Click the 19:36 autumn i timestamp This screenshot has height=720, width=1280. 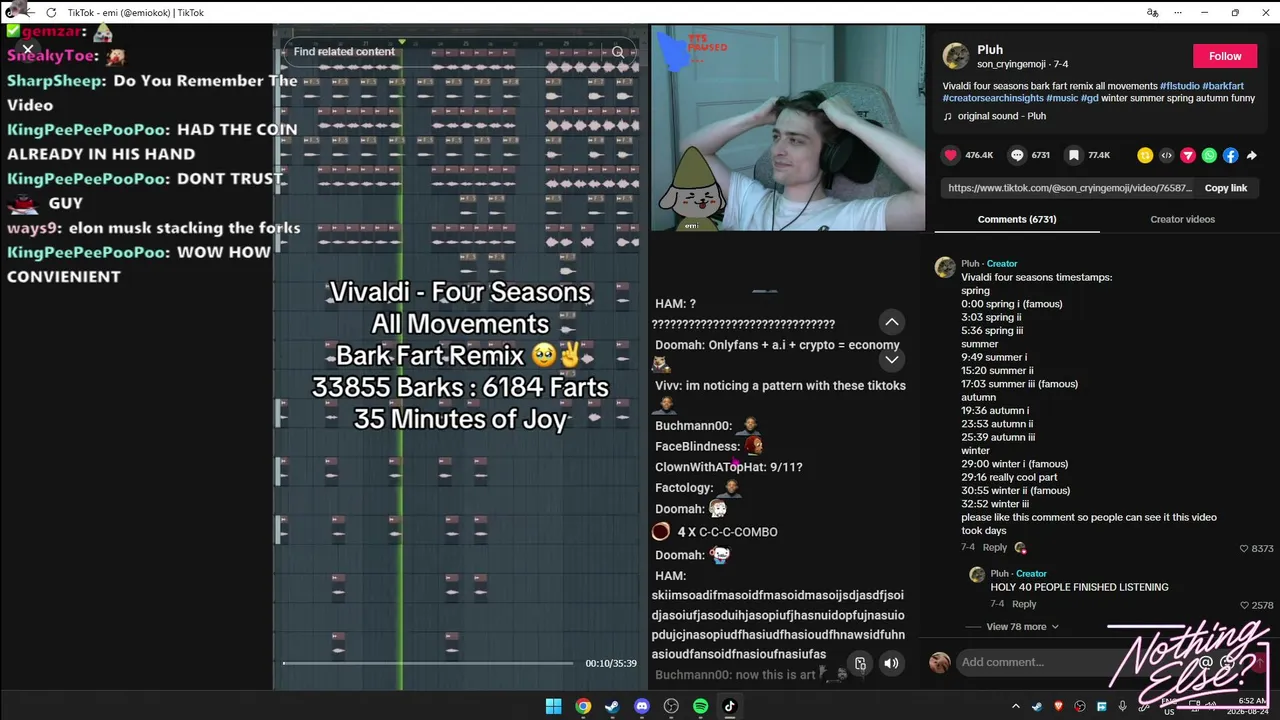pyautogui.click(x=995, y=411)
